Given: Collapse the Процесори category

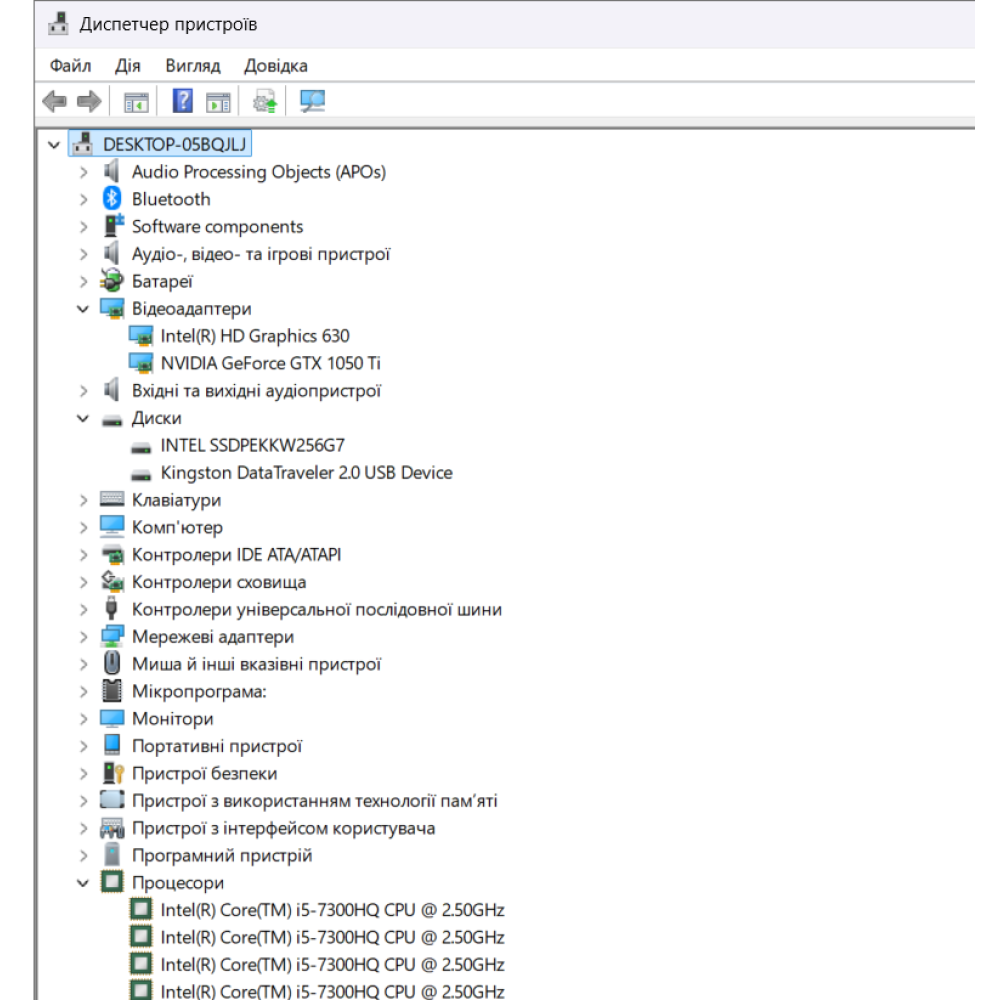Looking at the screenshot, I should pos(83,883).
